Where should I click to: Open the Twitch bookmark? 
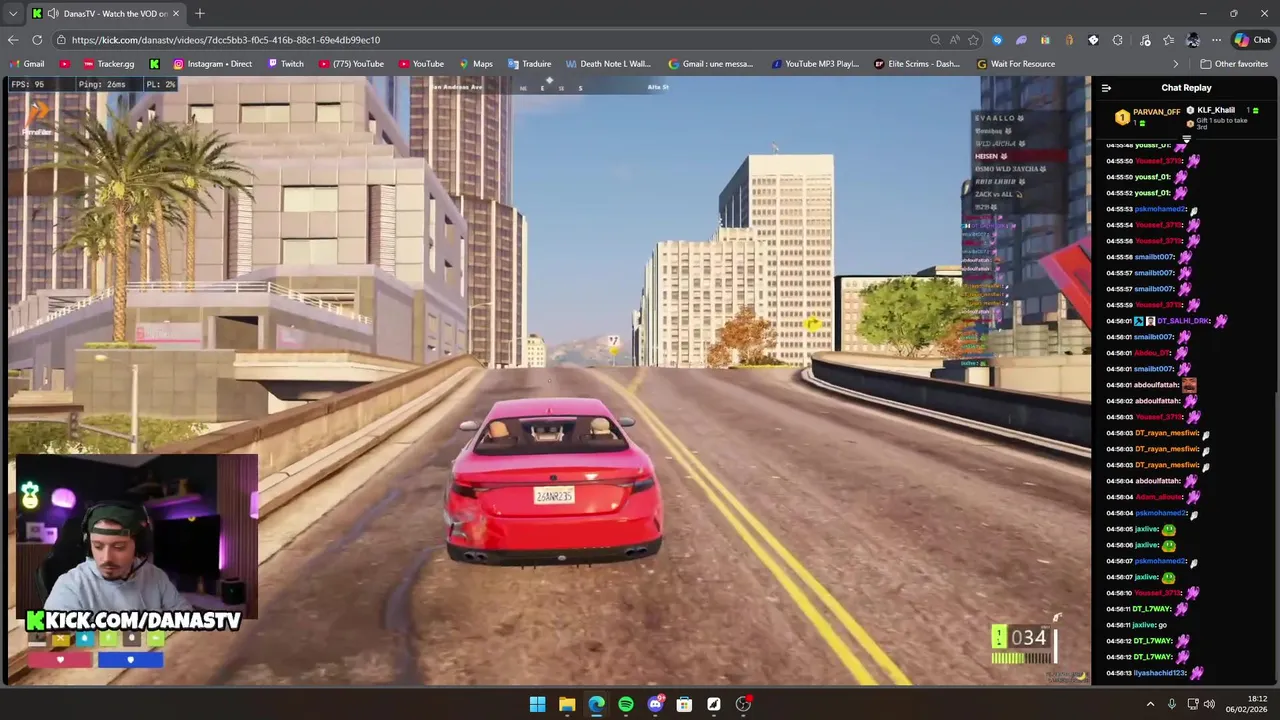[x=285, y=64]
